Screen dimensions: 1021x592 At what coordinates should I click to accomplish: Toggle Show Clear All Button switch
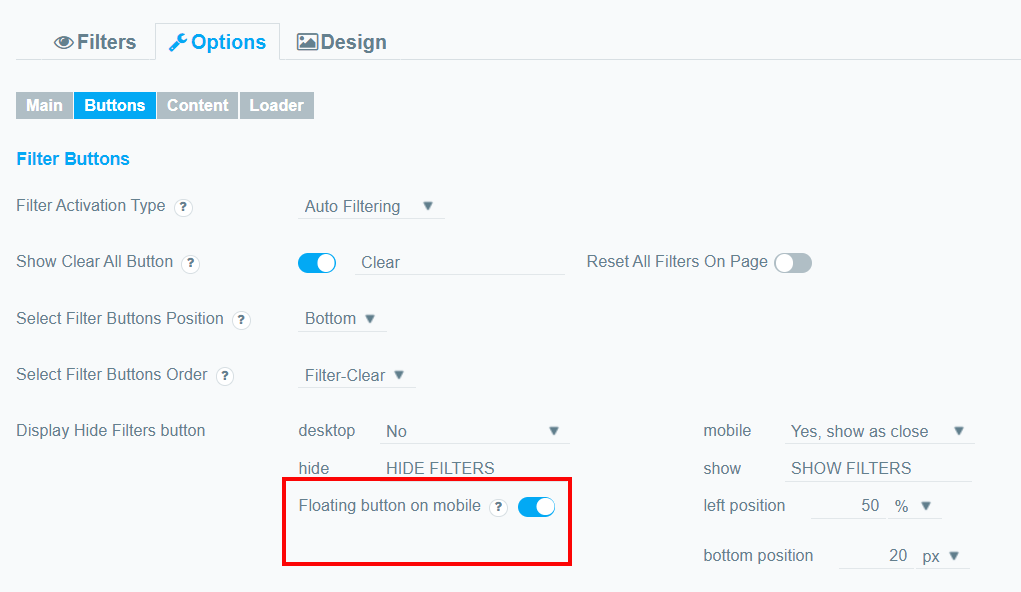point(317,263)
